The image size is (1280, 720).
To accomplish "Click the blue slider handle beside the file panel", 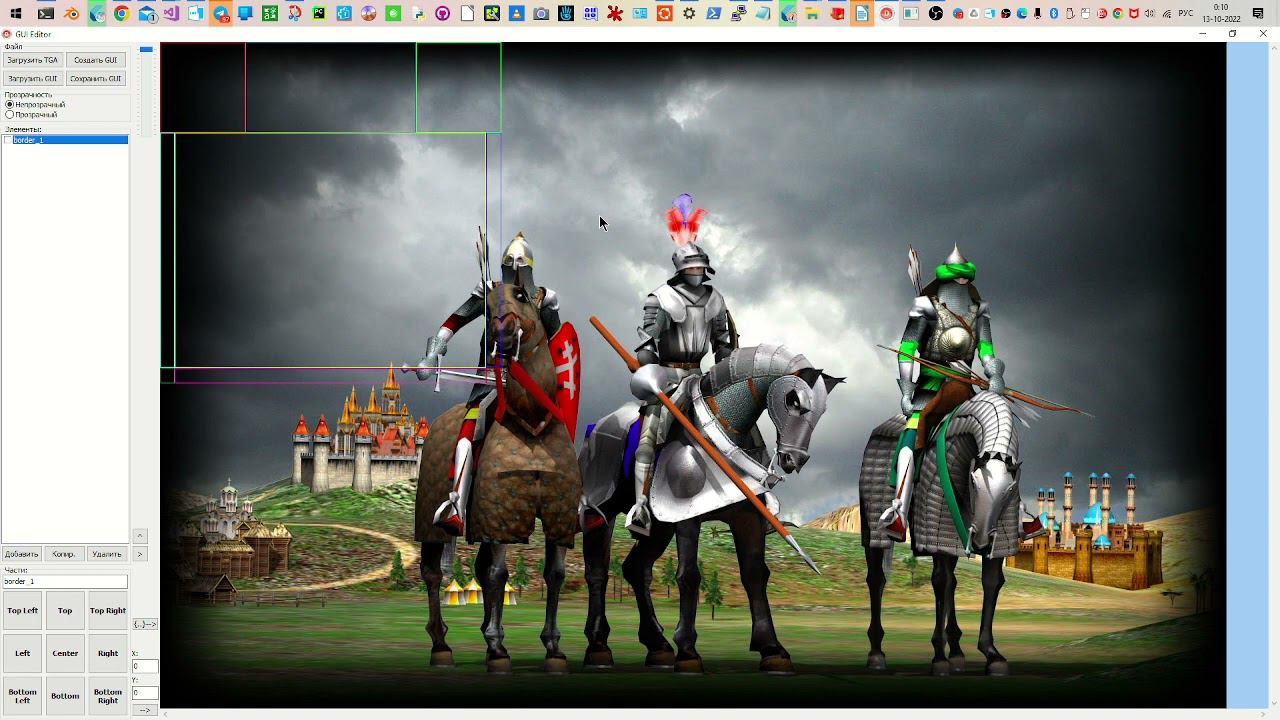I will tap(146, 49).
